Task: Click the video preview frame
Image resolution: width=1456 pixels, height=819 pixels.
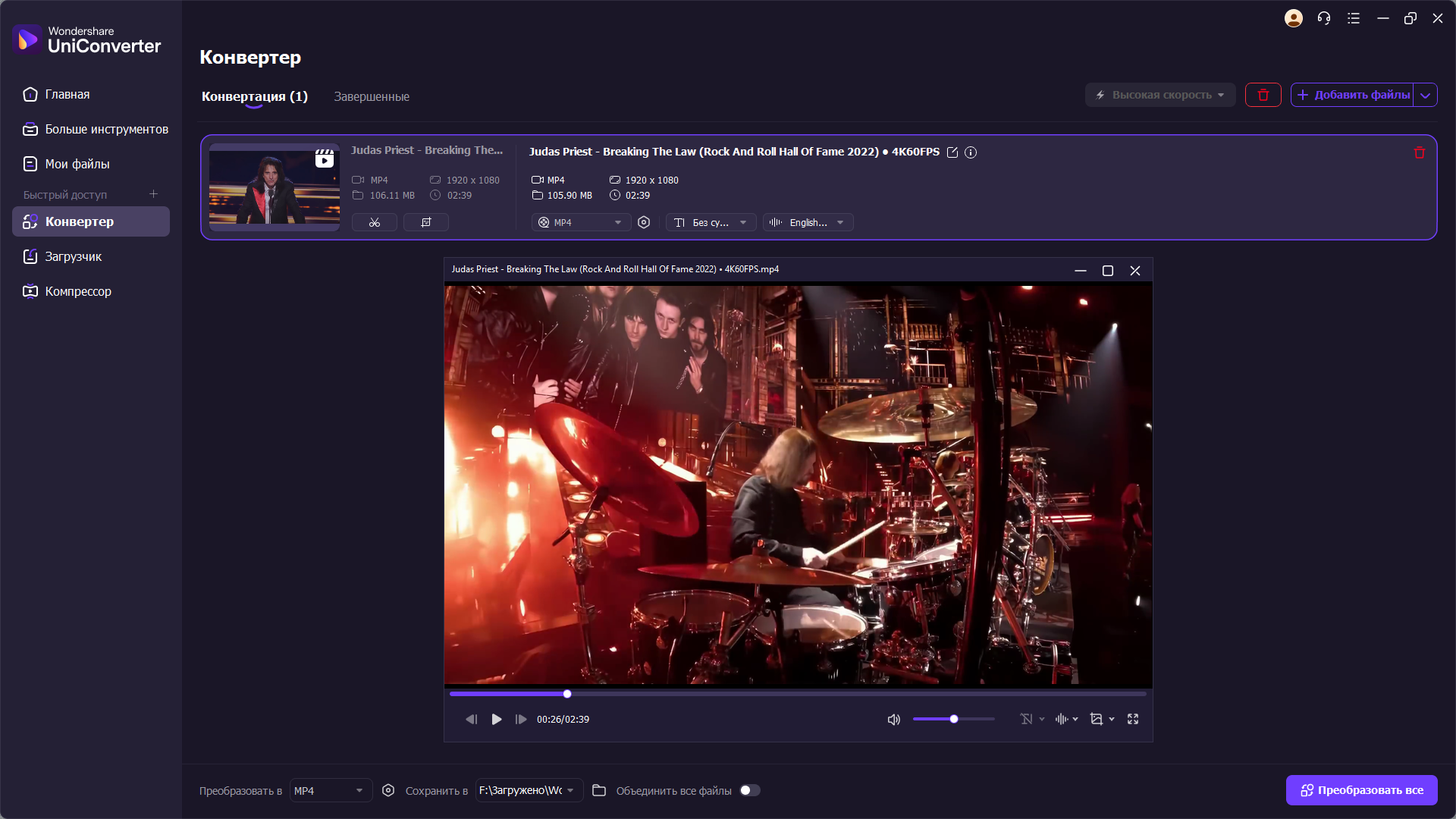Action: pyautogui.click(x=798, y=485)
